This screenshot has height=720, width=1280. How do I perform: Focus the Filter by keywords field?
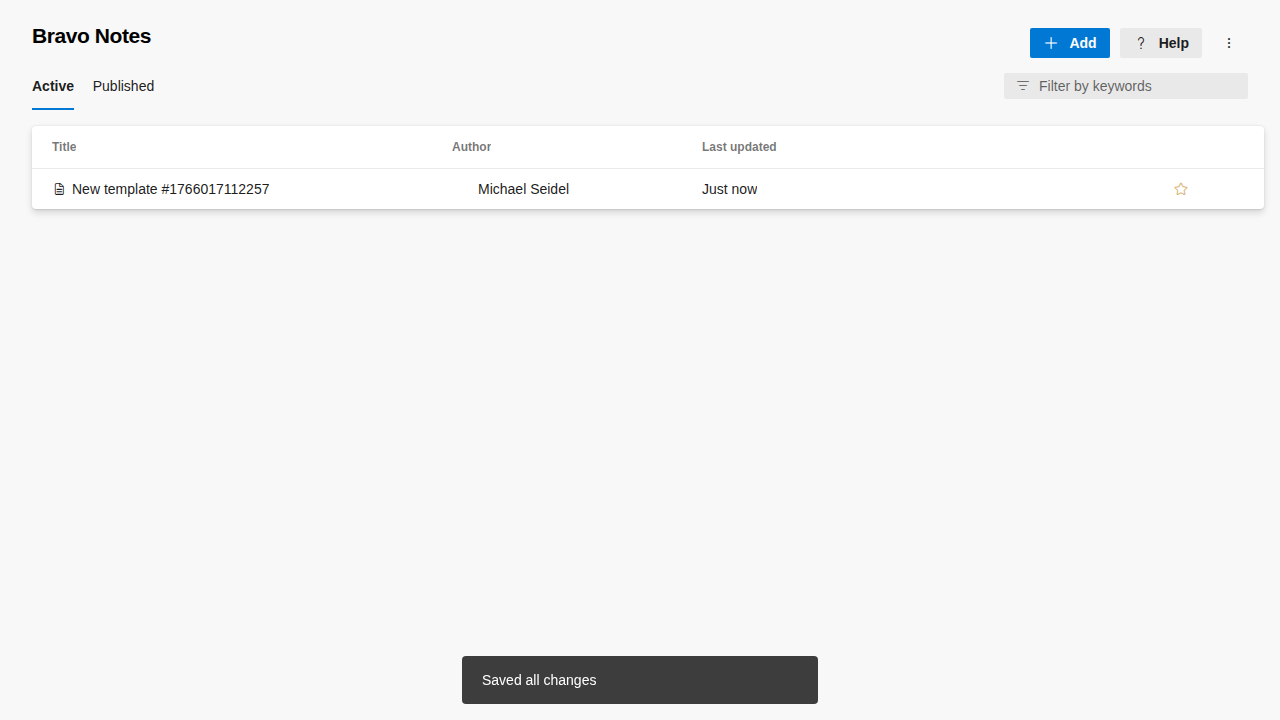point(1135,86)
